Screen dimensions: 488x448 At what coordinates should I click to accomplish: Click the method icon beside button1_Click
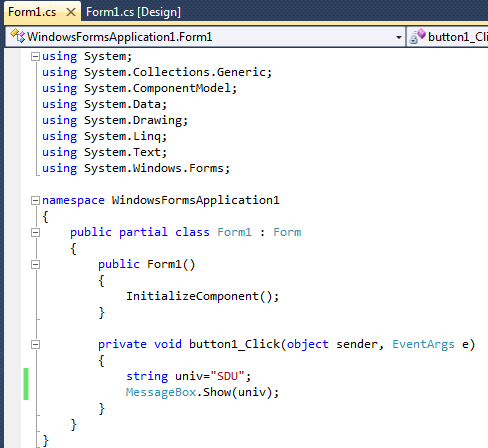point(417,36)
